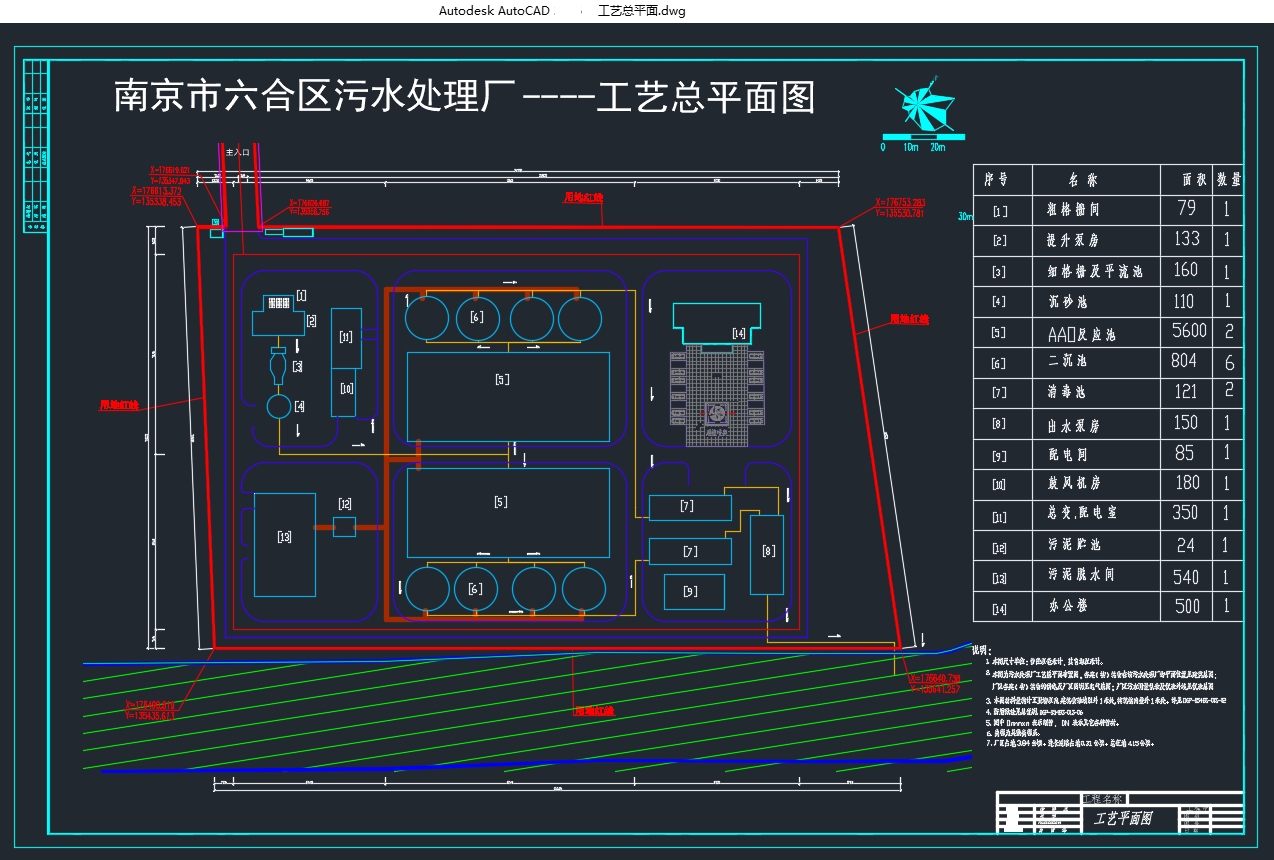Screen dimensions: 1274x860
Task: Click the grit chamber pump symbol near [4]
Action: point(280,406)
